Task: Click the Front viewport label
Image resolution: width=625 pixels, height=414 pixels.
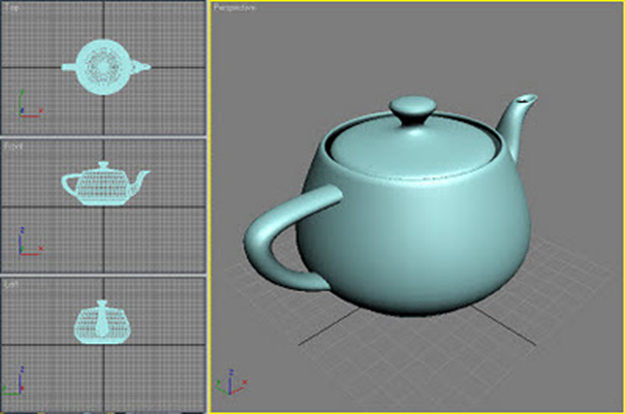Action: 13,145
